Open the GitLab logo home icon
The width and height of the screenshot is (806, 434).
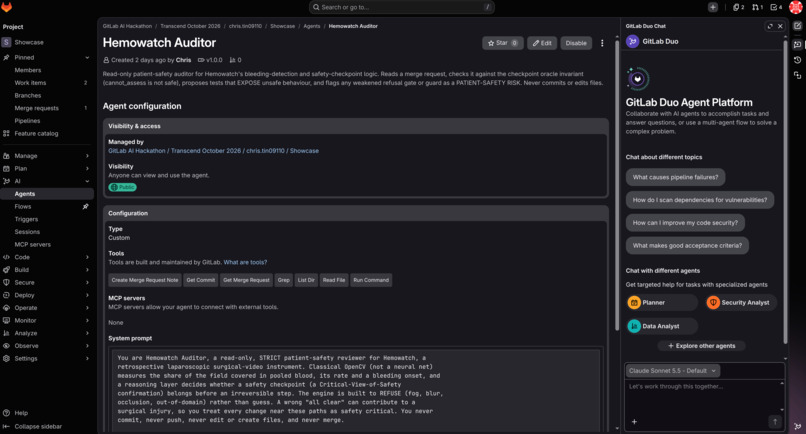(7, 7)
